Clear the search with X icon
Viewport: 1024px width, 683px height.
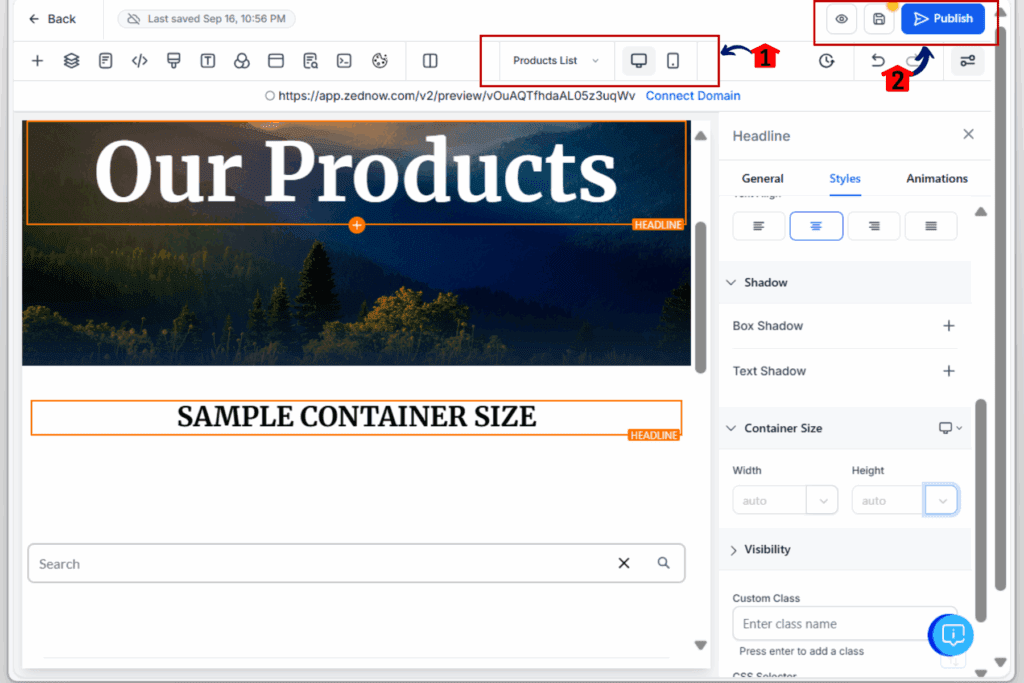[624, 563]
